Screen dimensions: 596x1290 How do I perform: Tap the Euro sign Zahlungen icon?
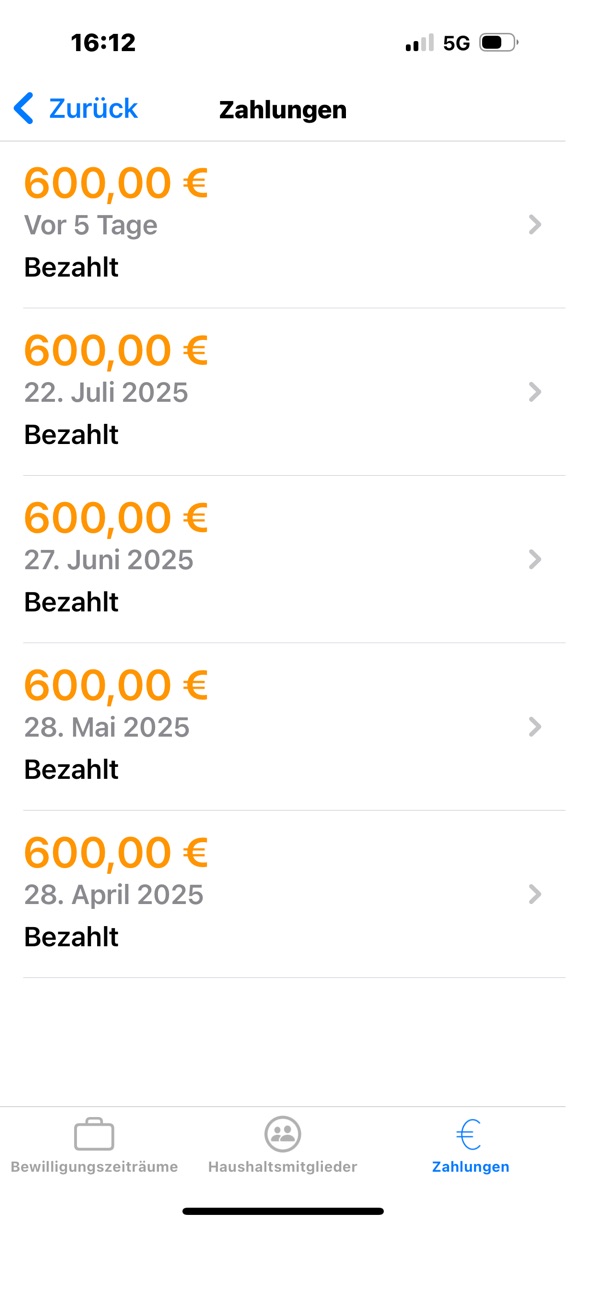[x=469, y=1134]
